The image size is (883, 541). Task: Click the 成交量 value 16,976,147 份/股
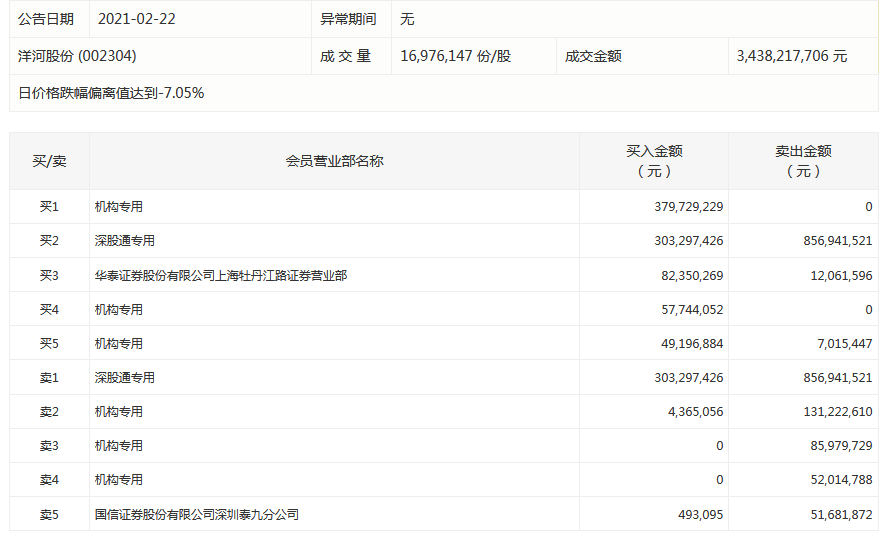pos(455,56)
